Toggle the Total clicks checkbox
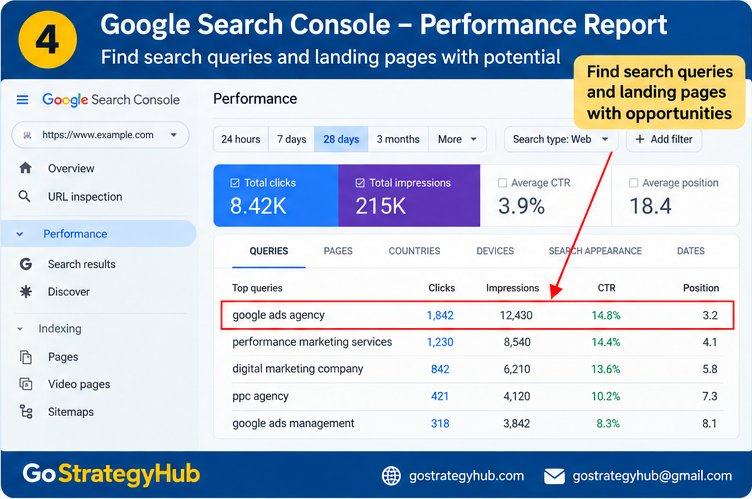Screen dimensions: 752x499 point(235,183)
